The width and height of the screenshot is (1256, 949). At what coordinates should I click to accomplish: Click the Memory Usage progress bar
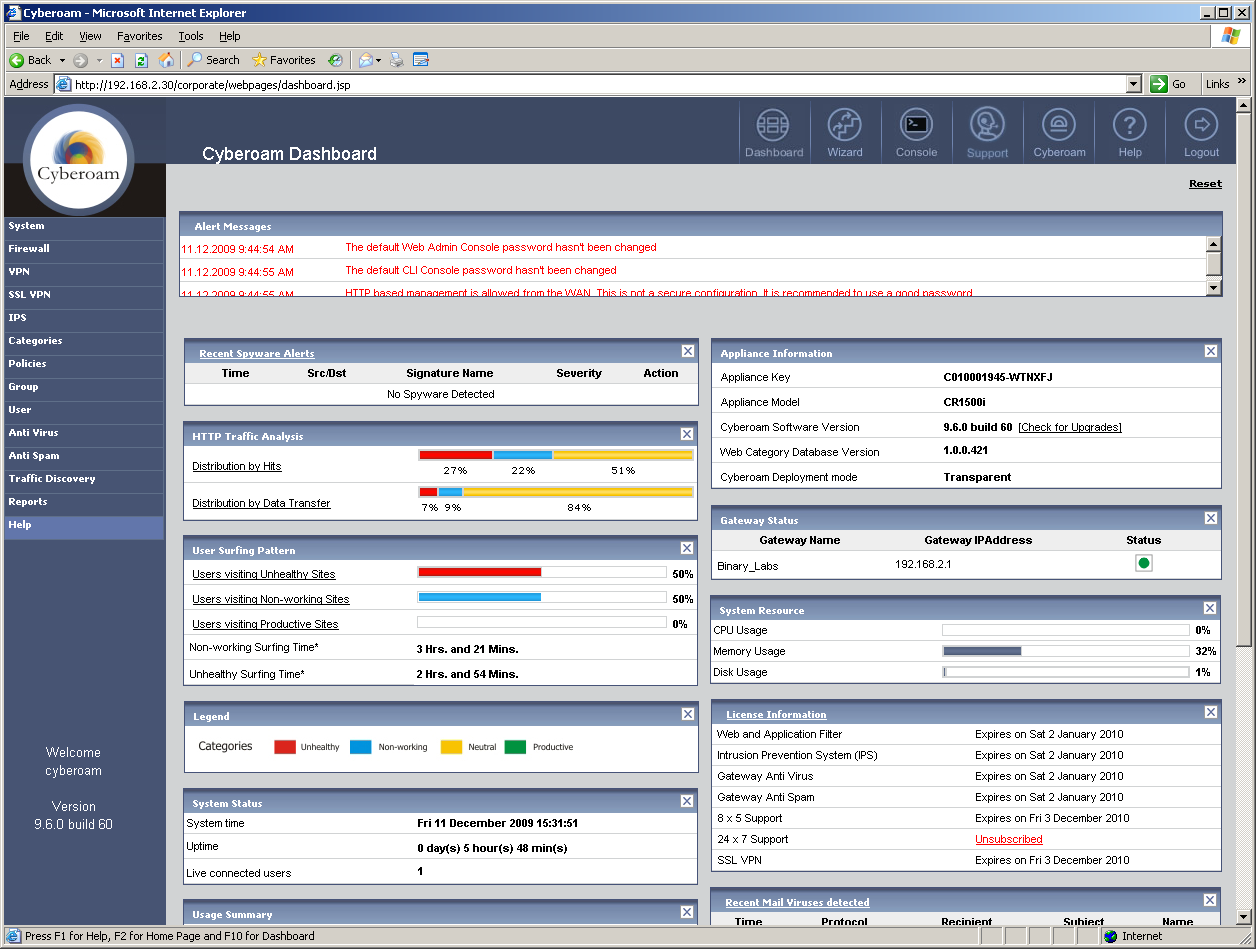click(x=1066, y=651)
